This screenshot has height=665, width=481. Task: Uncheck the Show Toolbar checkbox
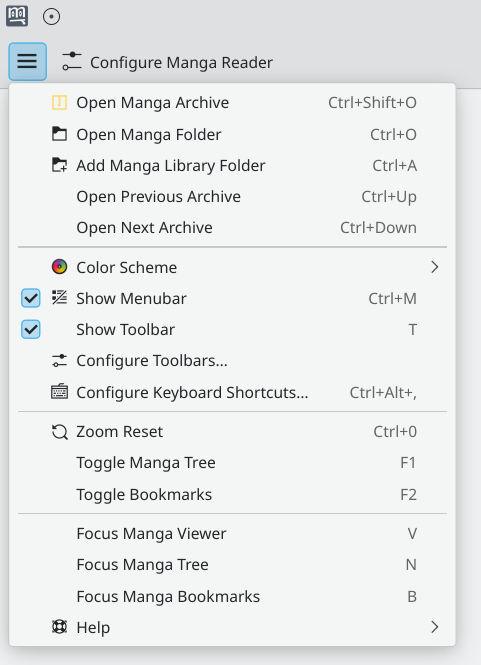31,330
